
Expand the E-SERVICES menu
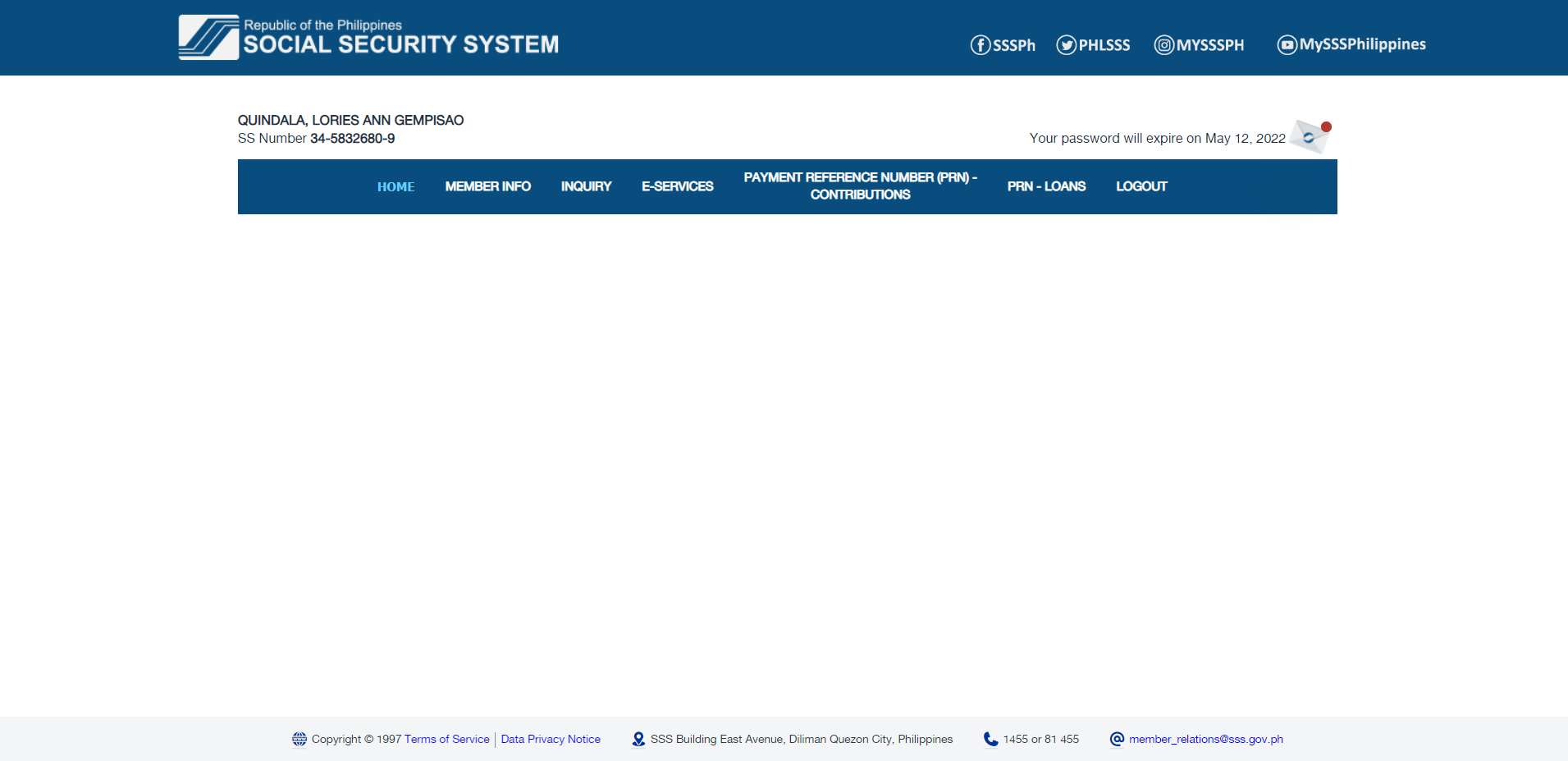coord(677,186)
